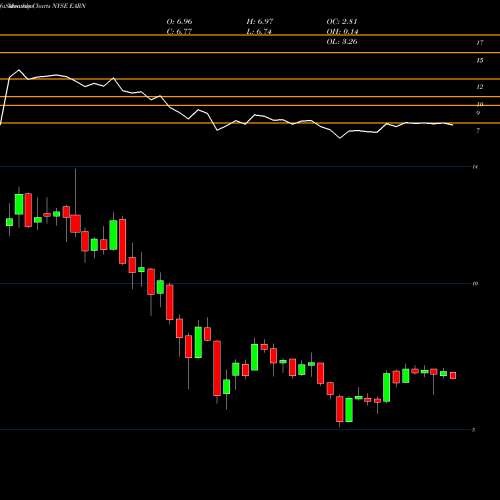The width and height of the screenshot is (500, 500).
Task: Click the low value L: 6.74
Action: click(259, 32)
